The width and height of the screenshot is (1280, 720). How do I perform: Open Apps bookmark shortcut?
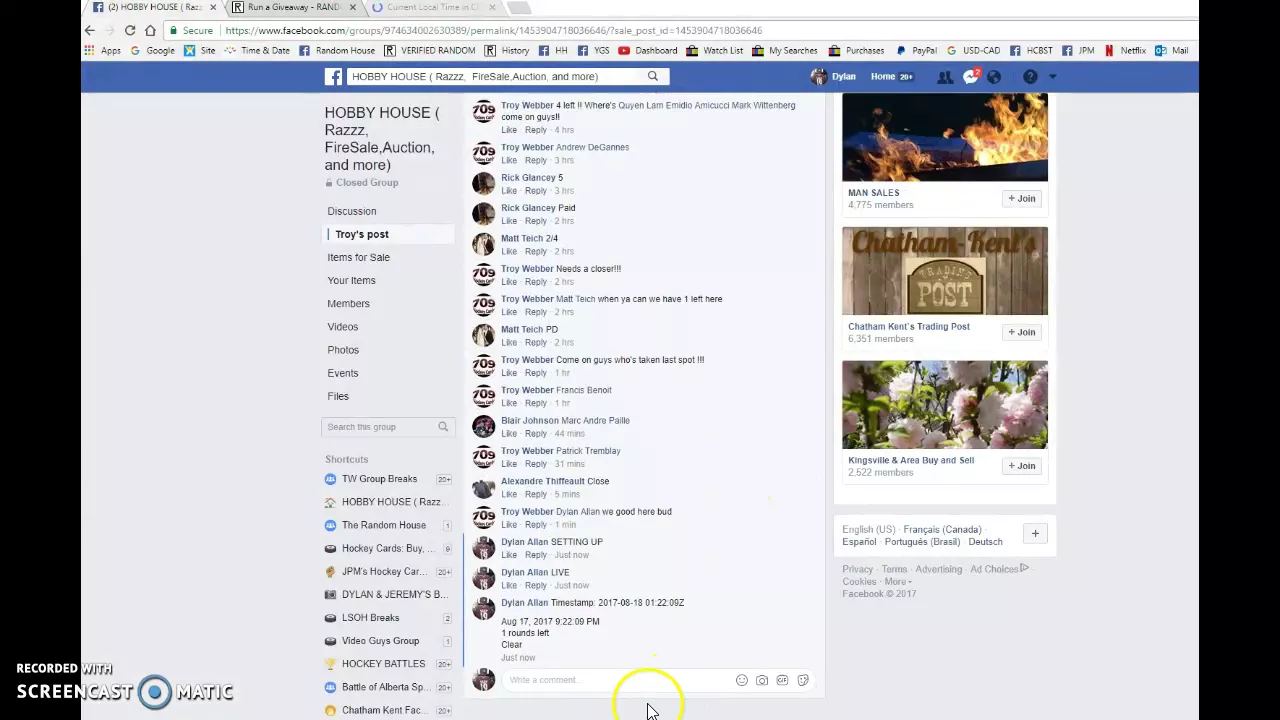103,50
